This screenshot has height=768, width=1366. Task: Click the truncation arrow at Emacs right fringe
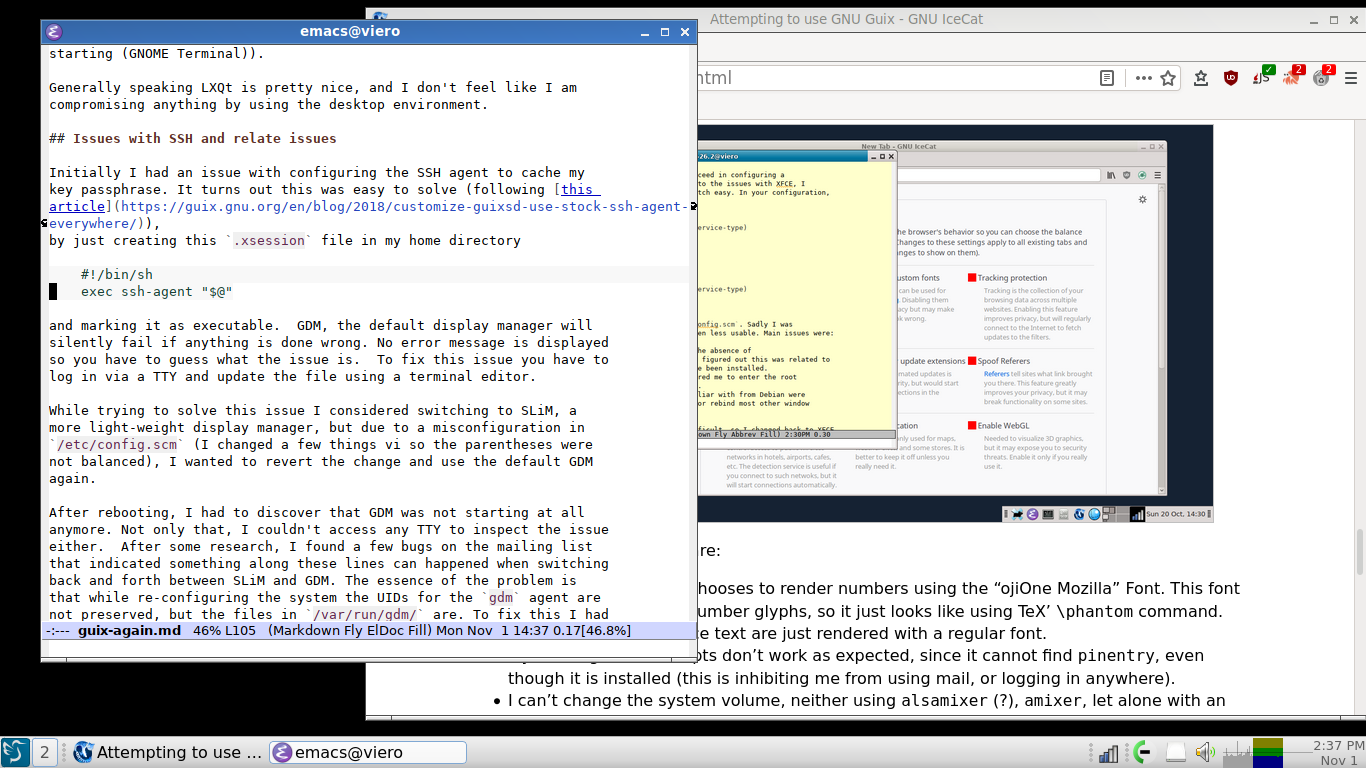pos(694,206)
